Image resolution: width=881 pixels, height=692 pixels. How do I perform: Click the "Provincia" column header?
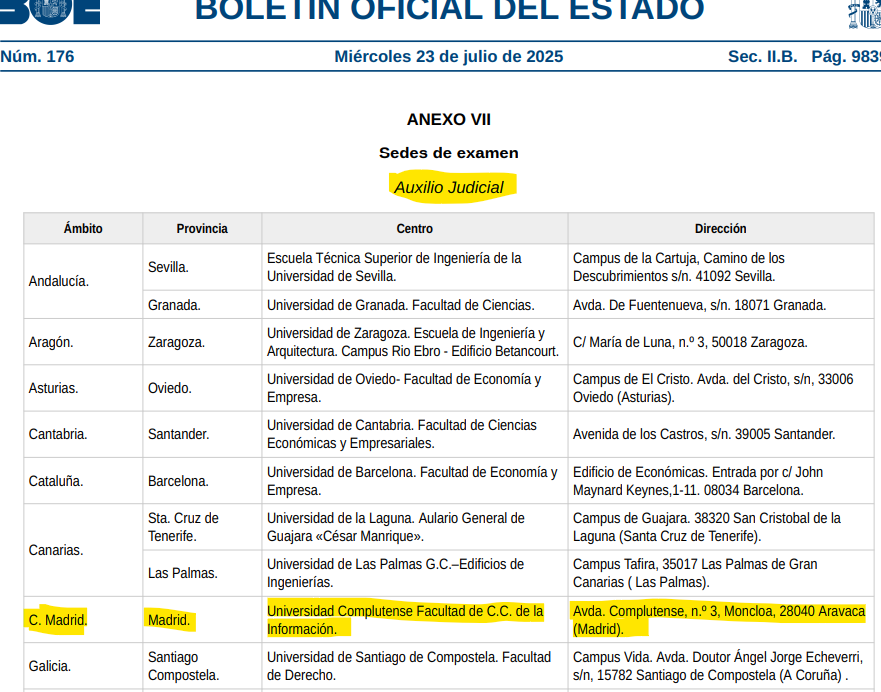[x=202, y=229]
